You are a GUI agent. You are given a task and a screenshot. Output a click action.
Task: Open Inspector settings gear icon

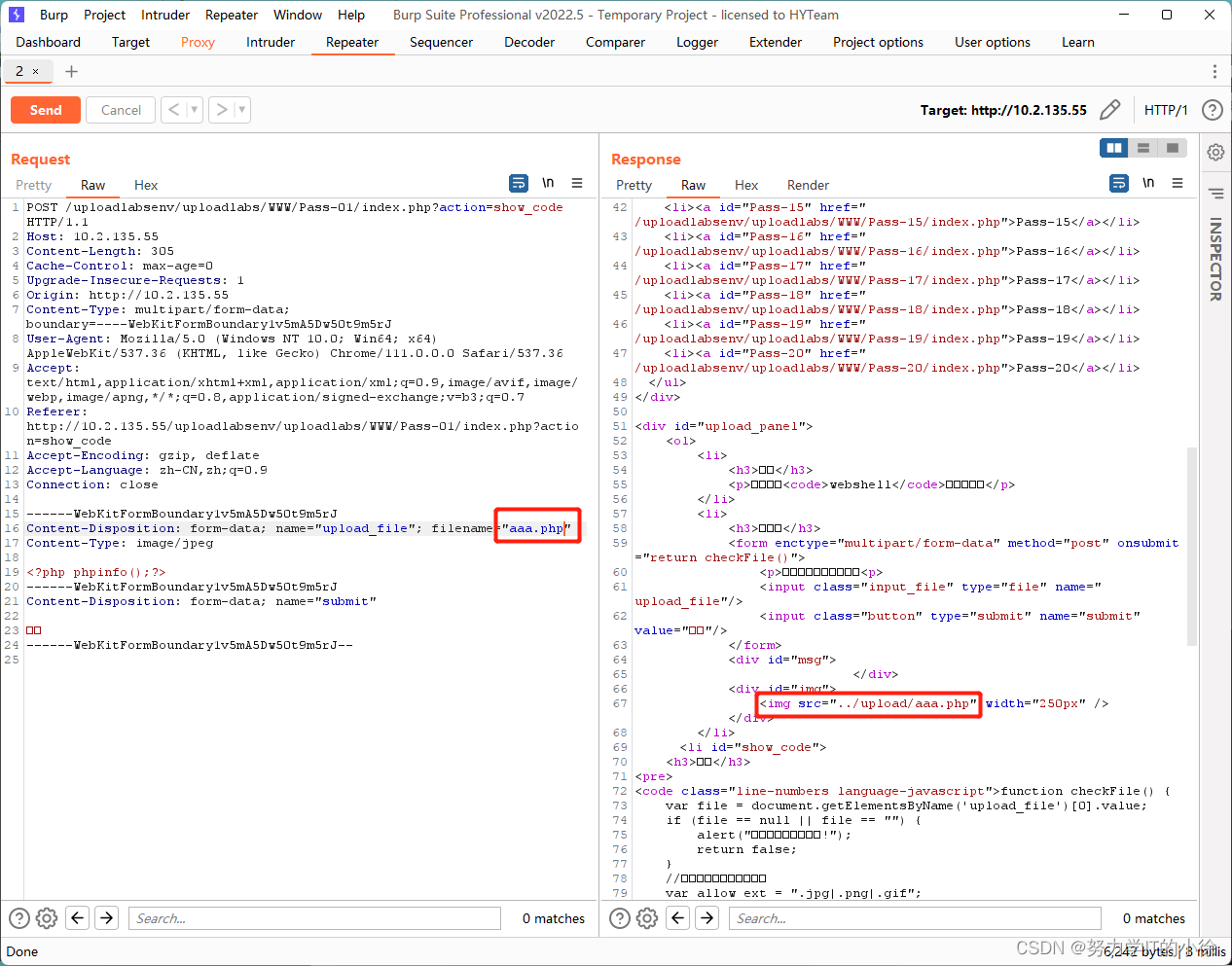pyautogui.click(x=1216, y=152)
